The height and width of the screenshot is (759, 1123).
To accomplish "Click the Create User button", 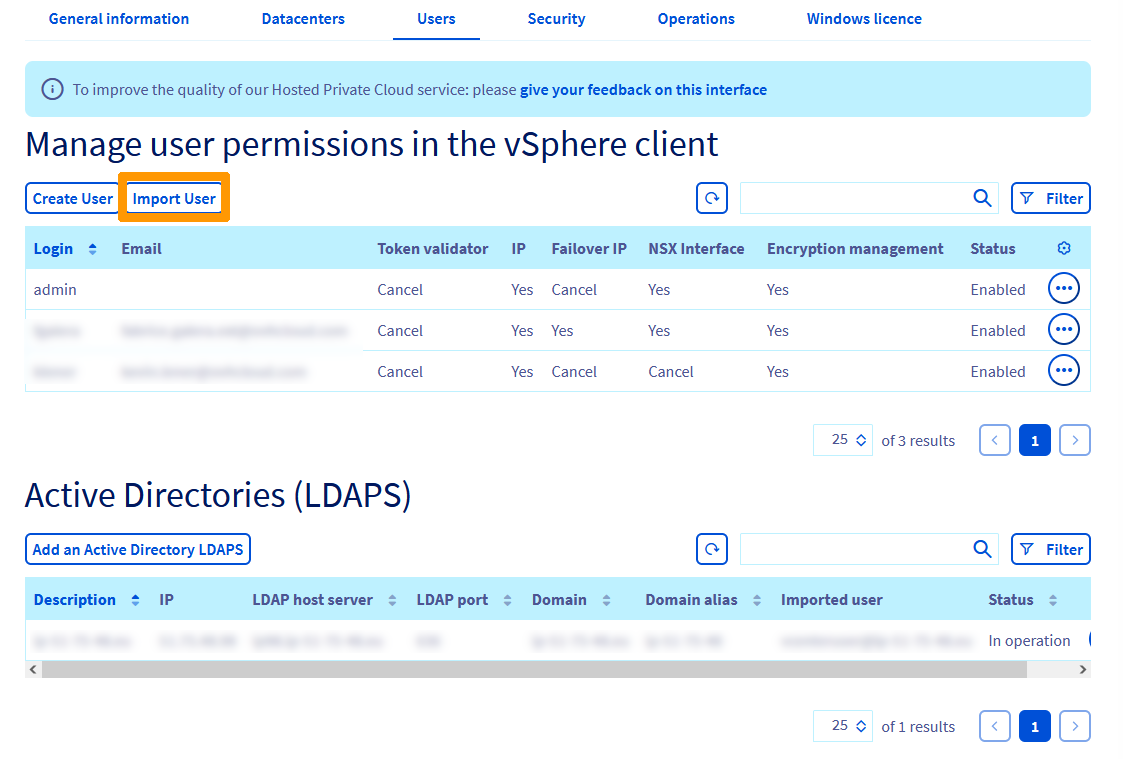I will click(x=72, y=198).
